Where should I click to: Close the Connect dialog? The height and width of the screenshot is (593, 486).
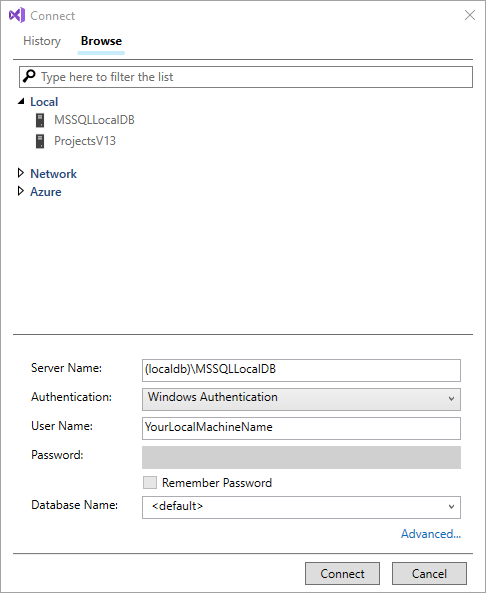tap(470, 15)
